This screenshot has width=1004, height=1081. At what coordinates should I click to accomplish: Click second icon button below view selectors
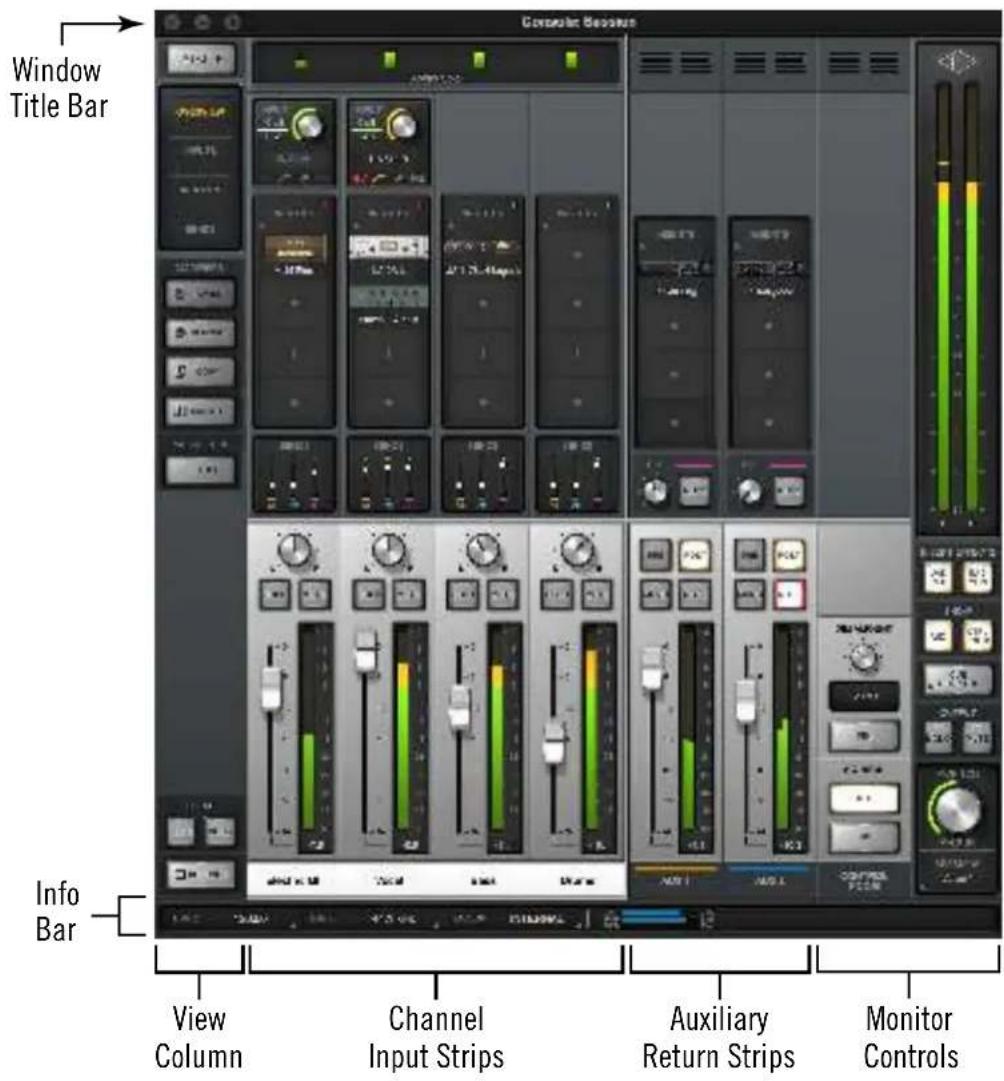coord(200,333)
